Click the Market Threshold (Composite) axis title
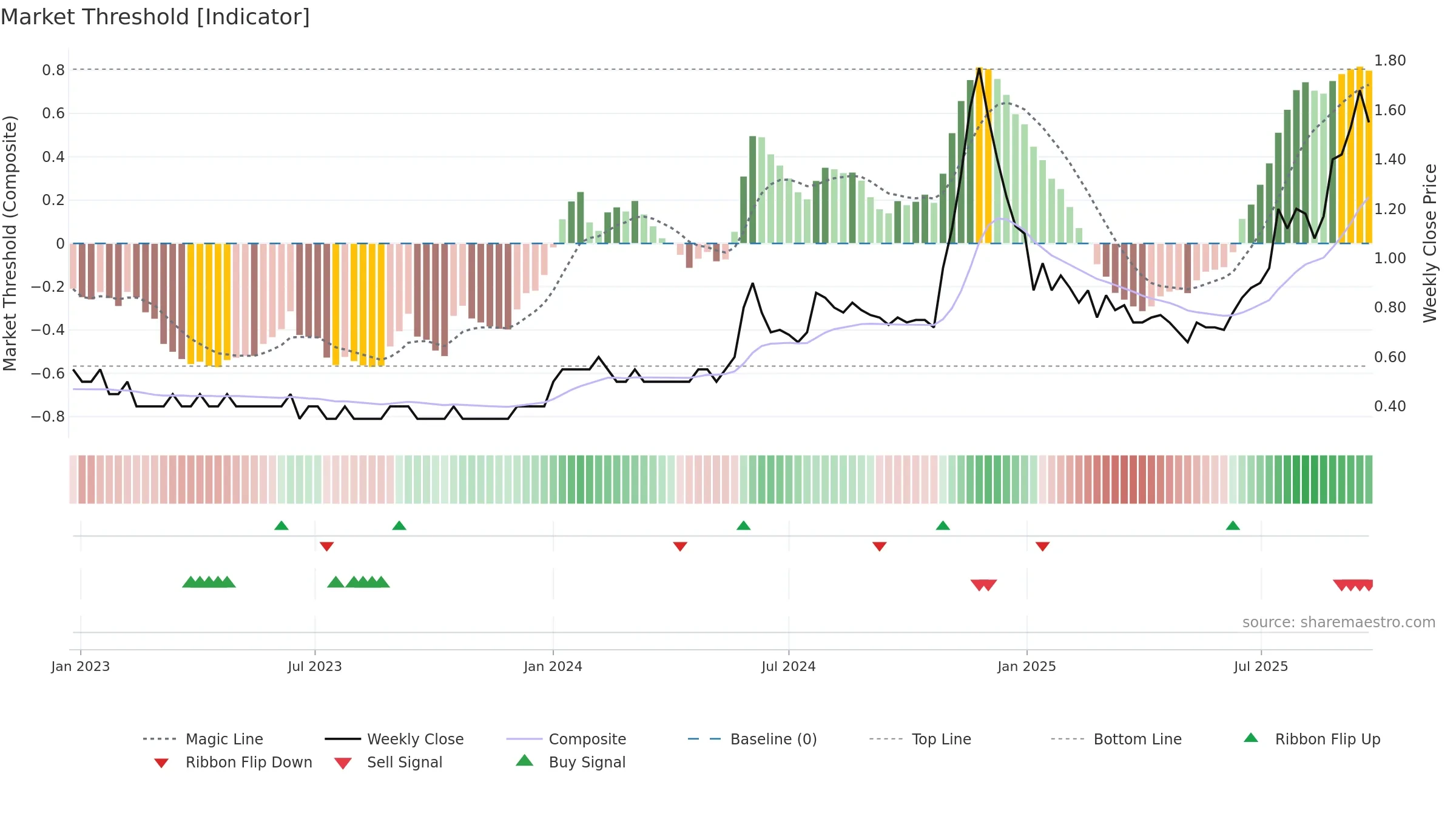Image resolution: width=1456 pixels, height=819 pixels. 10,243
